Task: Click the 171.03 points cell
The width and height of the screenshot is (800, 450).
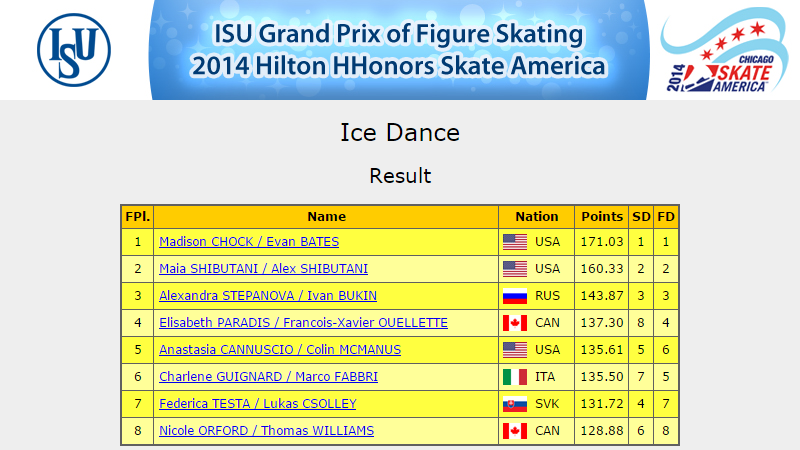Action: coord(602,242)
